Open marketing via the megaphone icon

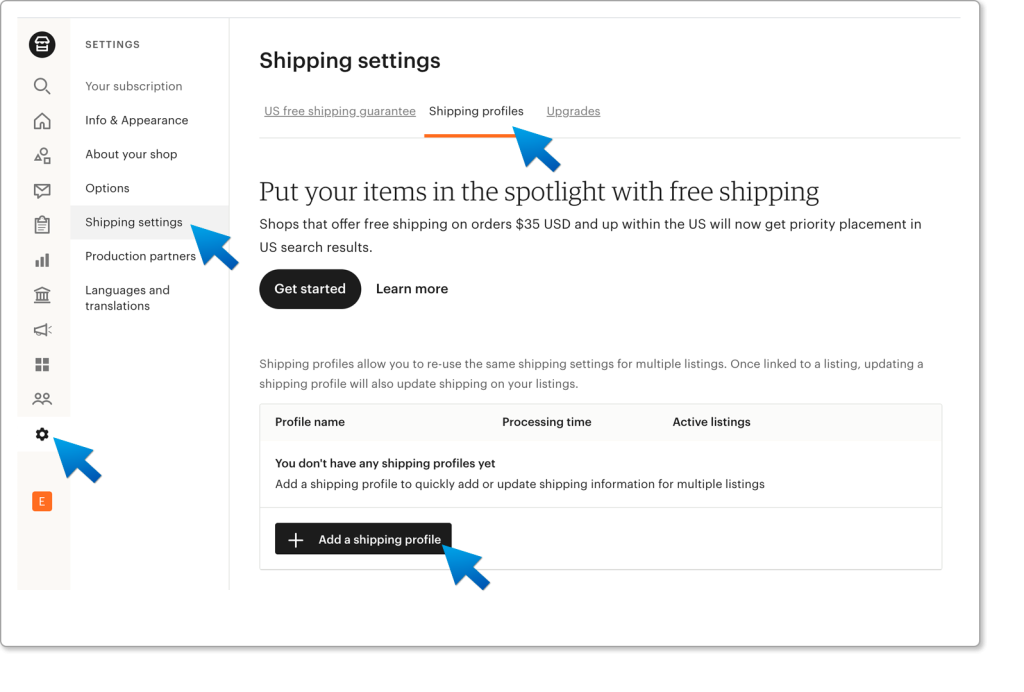(42, 329)
